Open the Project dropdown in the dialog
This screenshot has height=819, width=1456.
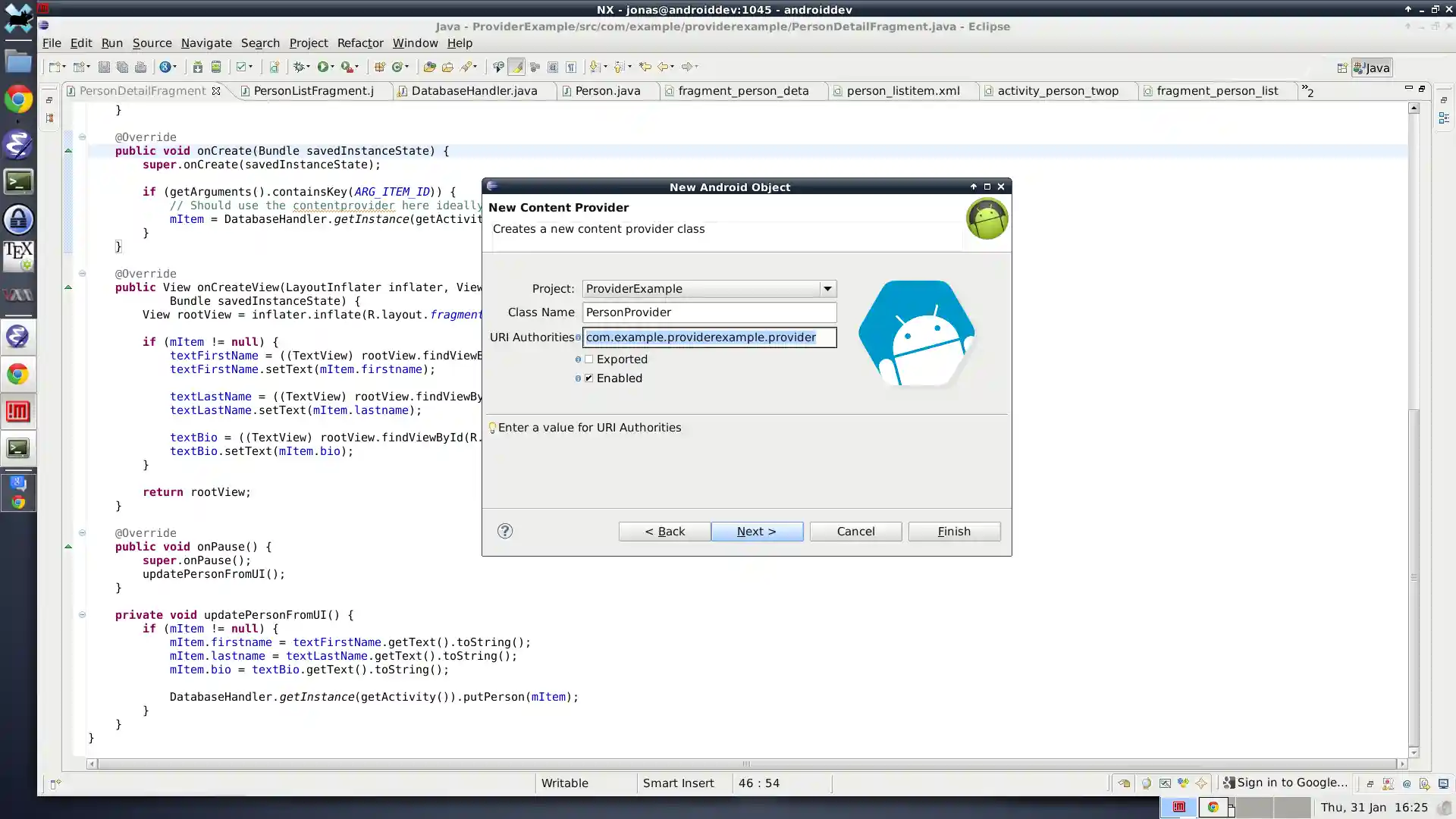827,289
